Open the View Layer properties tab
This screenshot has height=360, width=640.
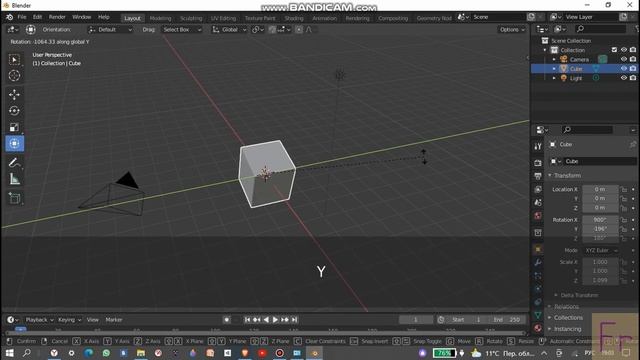point(538,189)
